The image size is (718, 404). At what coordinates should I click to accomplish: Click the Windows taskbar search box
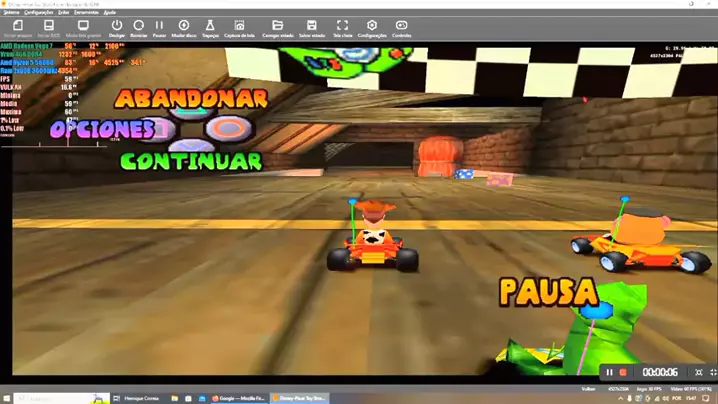coord(62,399)
